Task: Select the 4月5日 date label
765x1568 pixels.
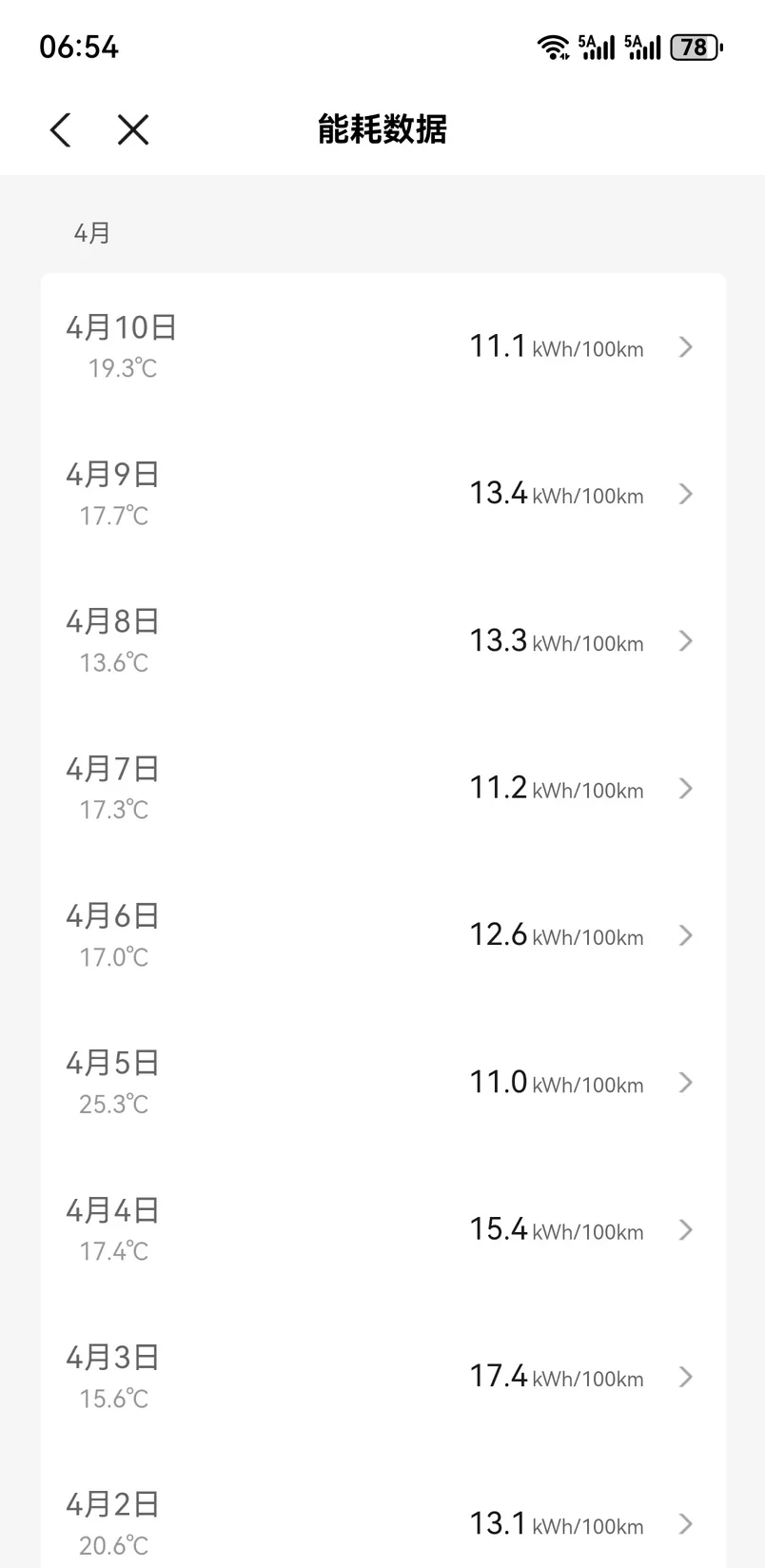Action: 112,1063
